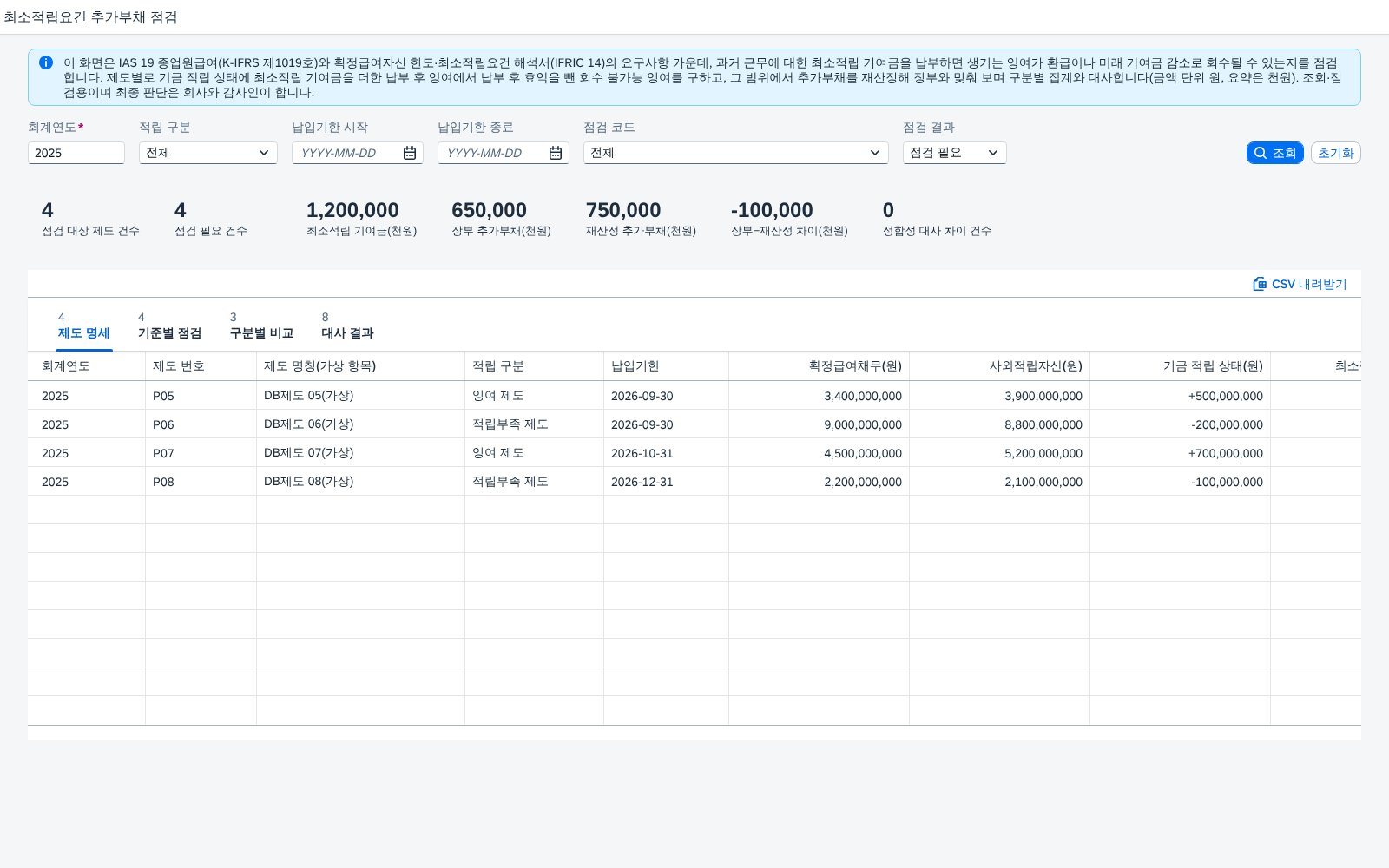The image size is (1389, 868).
Task: Select the 제도 명세 tab
Action: 84,326
